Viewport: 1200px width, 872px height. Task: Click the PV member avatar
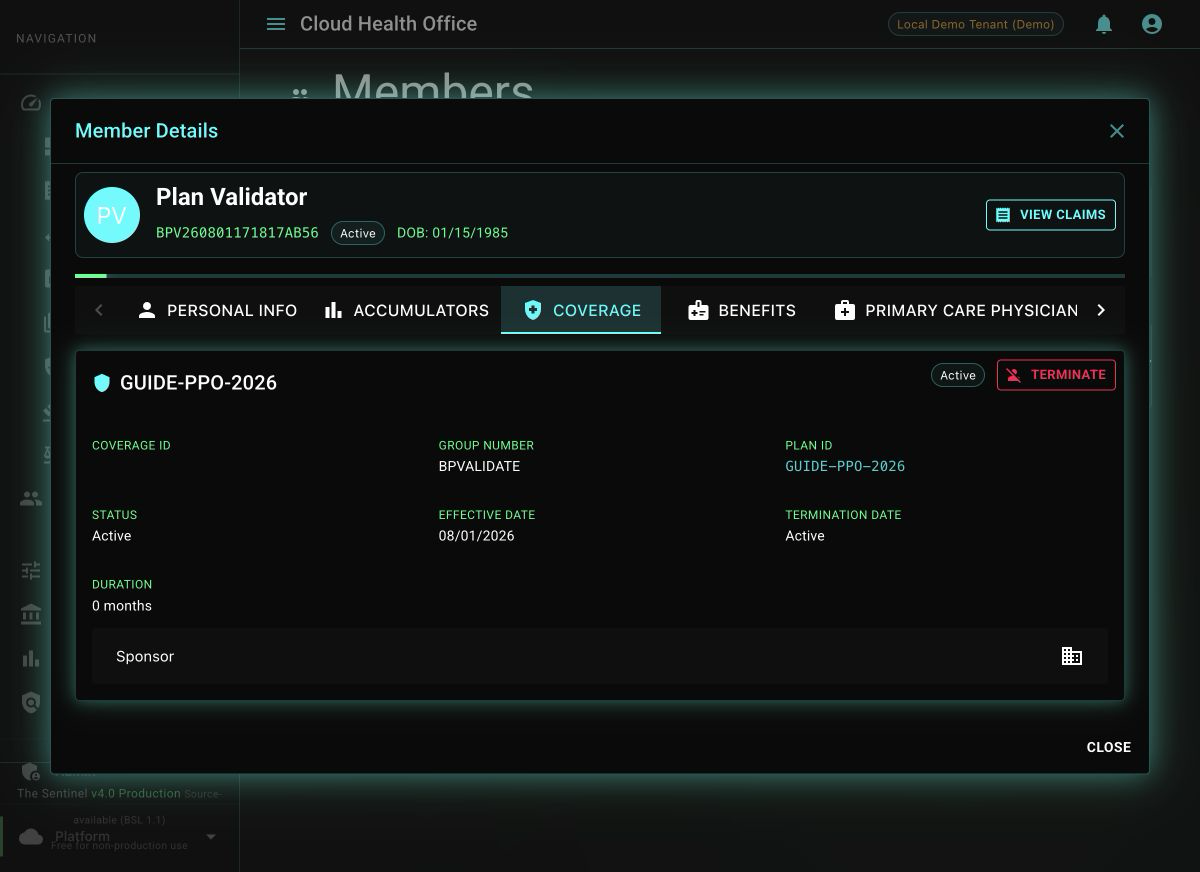[x=112, y=215]
